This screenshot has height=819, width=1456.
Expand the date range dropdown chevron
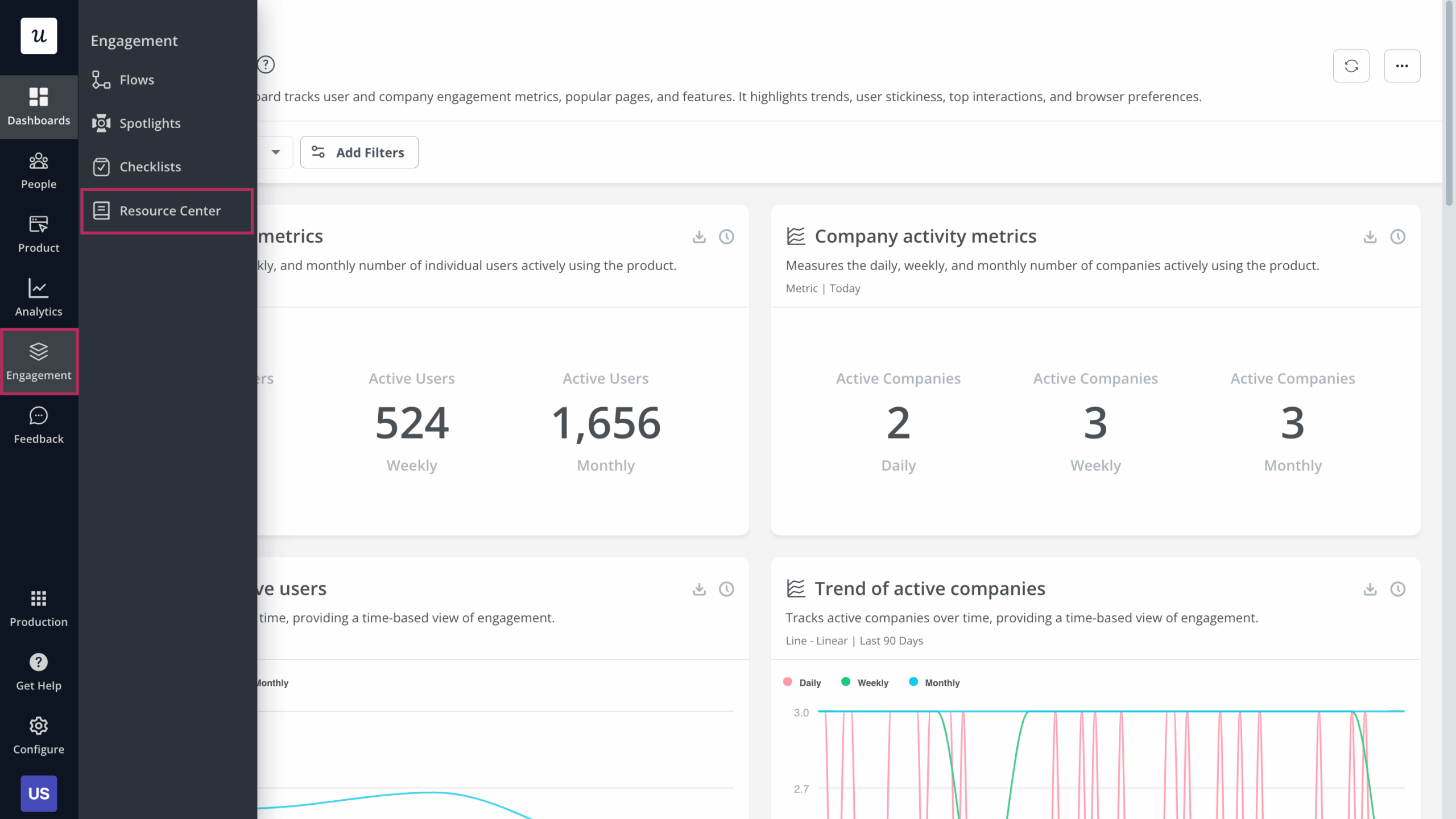pos(275,152)
